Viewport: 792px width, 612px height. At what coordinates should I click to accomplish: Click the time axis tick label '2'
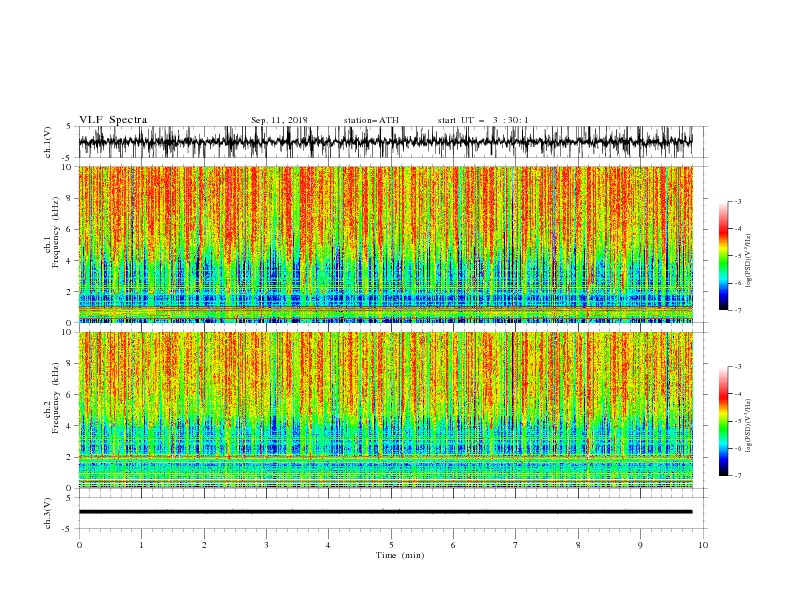click(204, 545)
